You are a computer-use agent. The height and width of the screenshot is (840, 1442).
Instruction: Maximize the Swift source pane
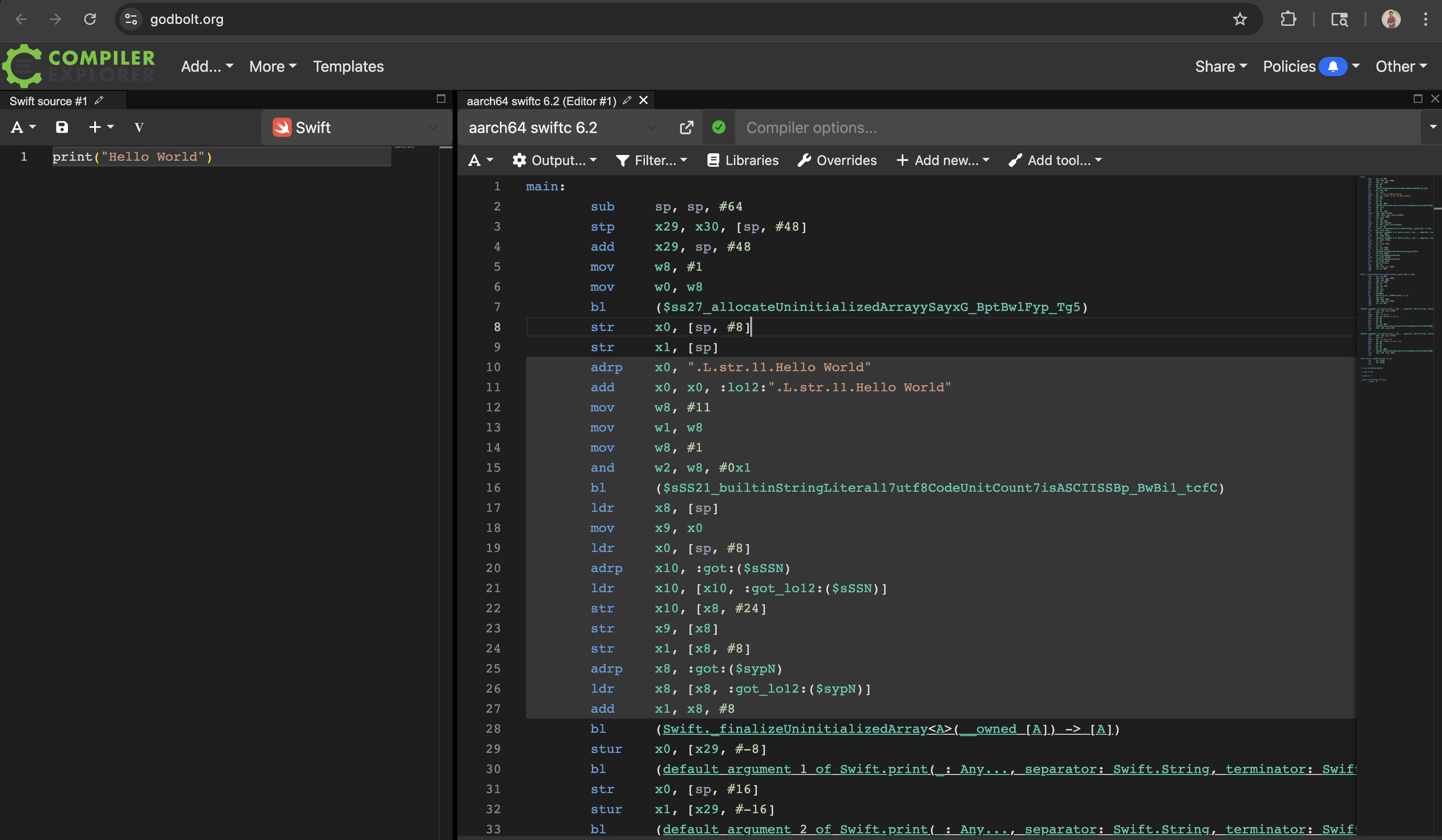click(441, 99)
